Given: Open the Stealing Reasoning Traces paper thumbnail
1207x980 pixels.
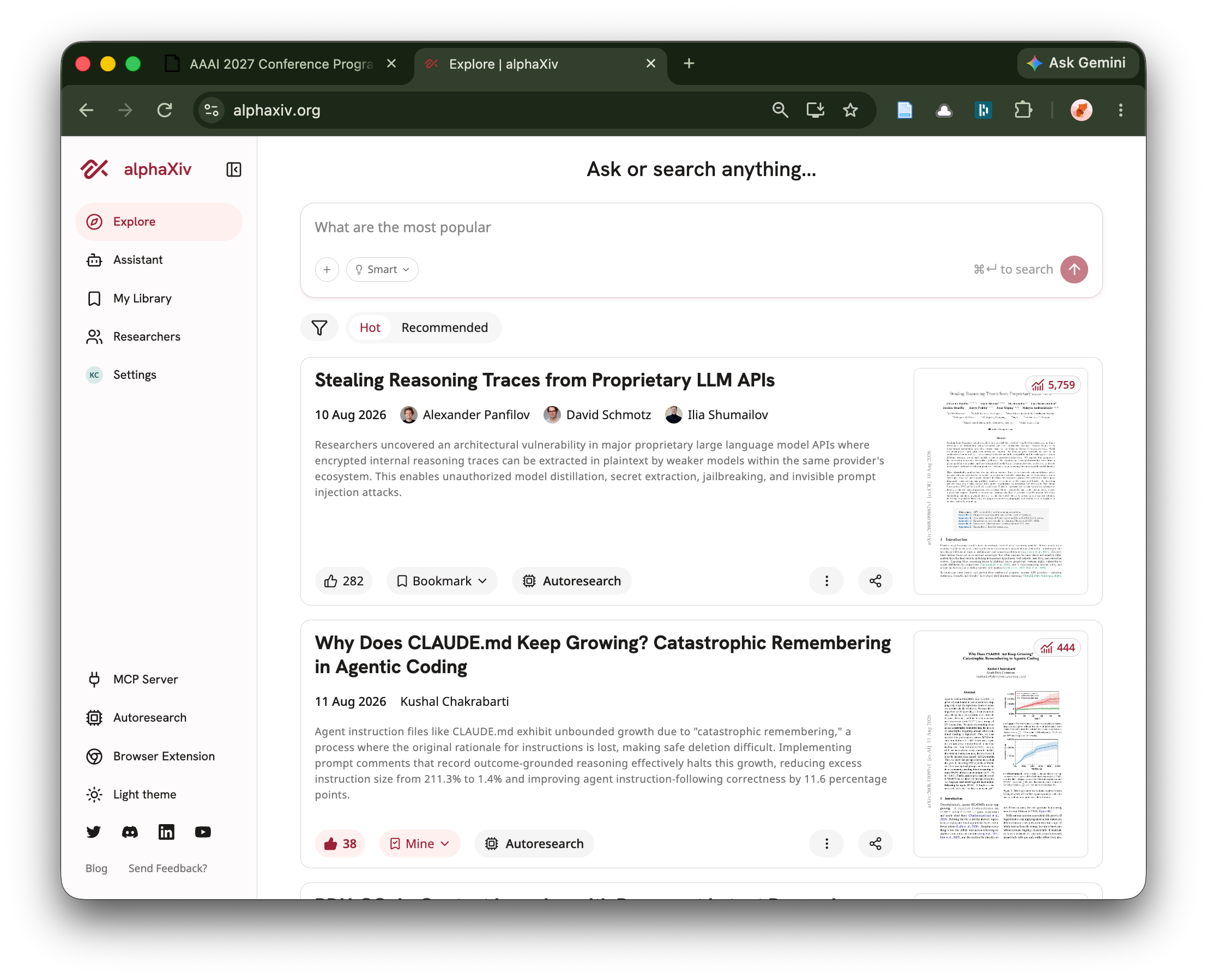Looking at the screenshot, I should point(1000,481).
